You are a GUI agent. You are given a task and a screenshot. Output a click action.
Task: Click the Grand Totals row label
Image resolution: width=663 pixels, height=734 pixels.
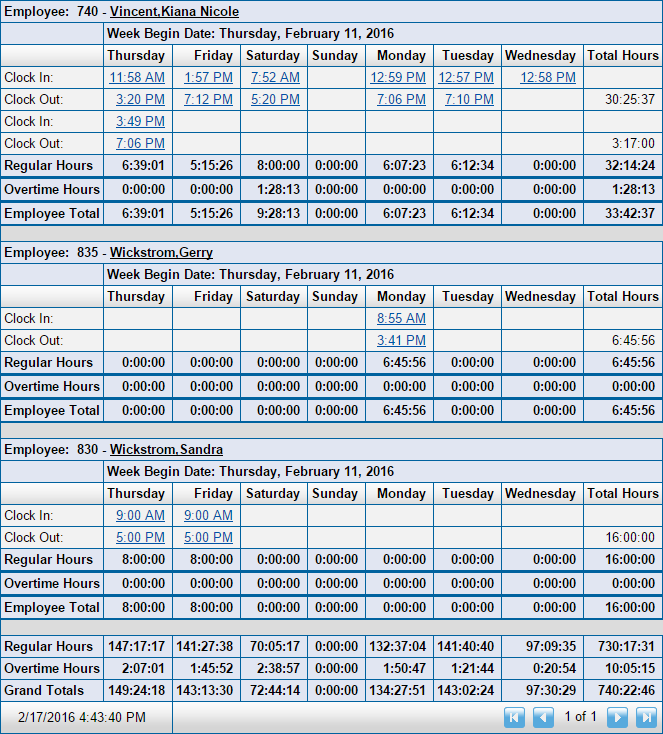[44, 691]
